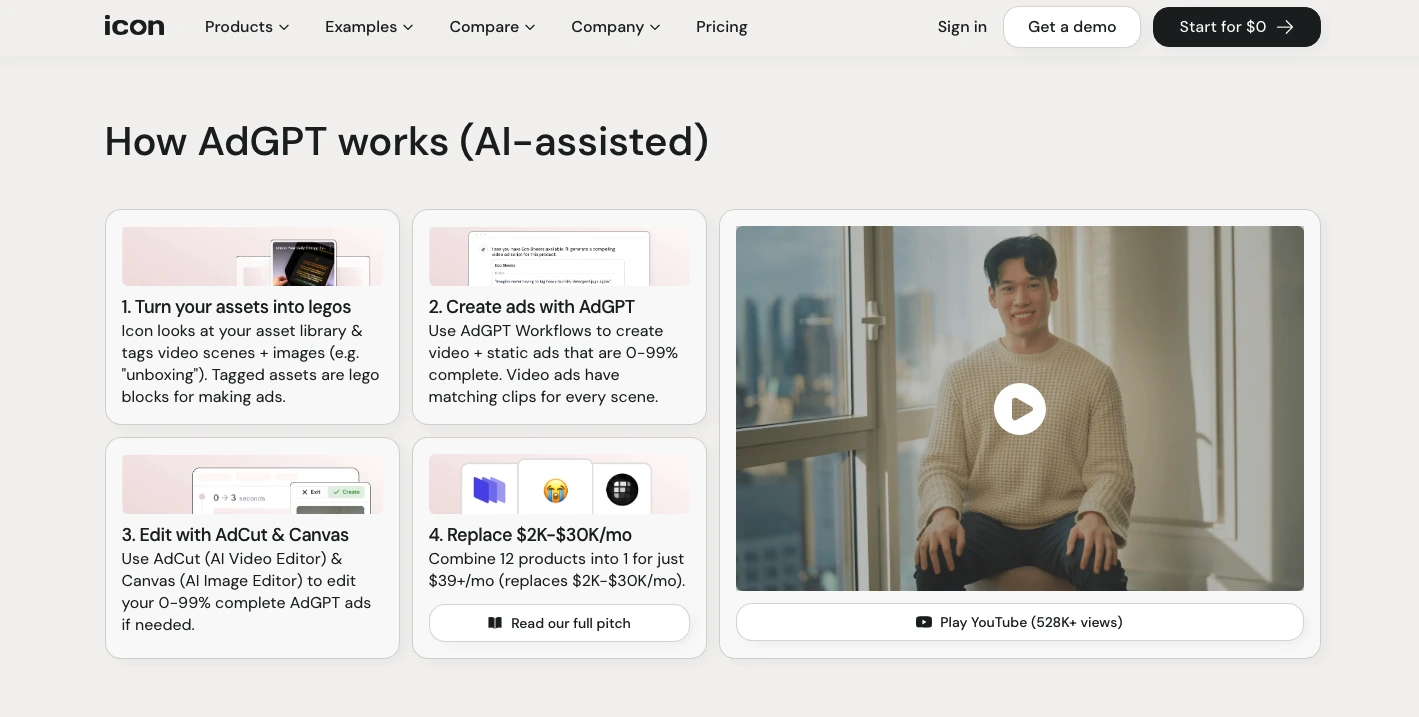Click the Create ads with AdGPT thumbnail
1419x717 pixels.
pyautogui.click(x=559, y=256)
